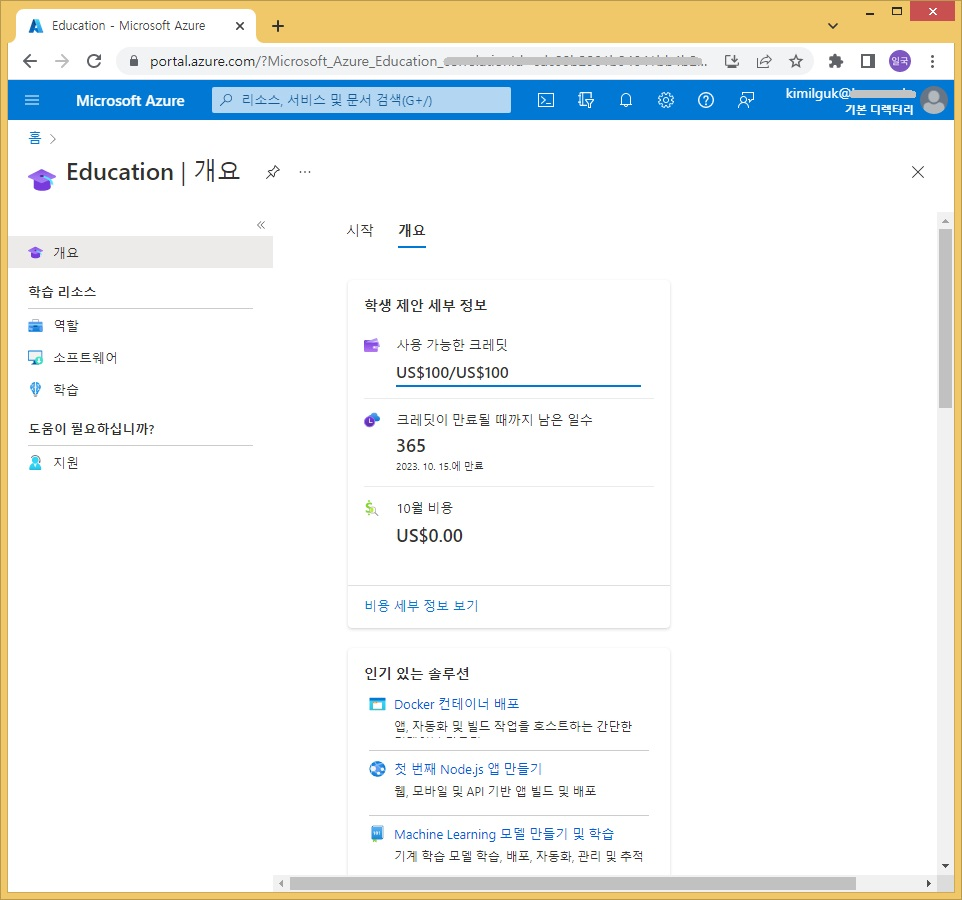Click scroll right arrow of horizontal scrollbar
Viewport: 962px width, 900px height.
coord(928,883)
